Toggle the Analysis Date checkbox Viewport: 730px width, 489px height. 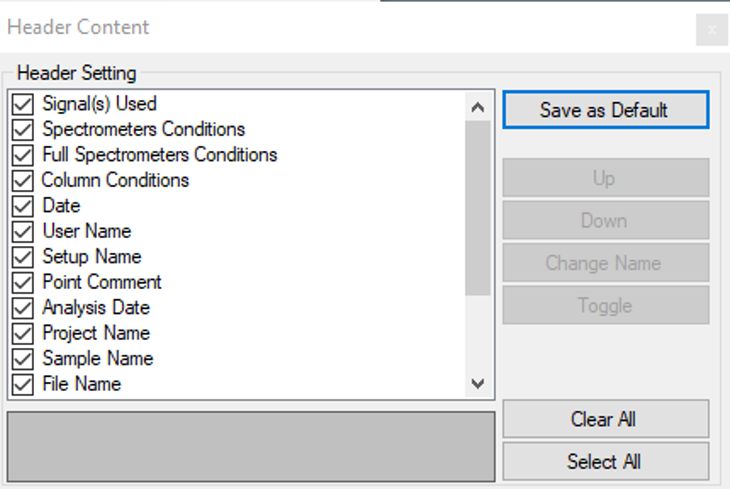(22, 308)
